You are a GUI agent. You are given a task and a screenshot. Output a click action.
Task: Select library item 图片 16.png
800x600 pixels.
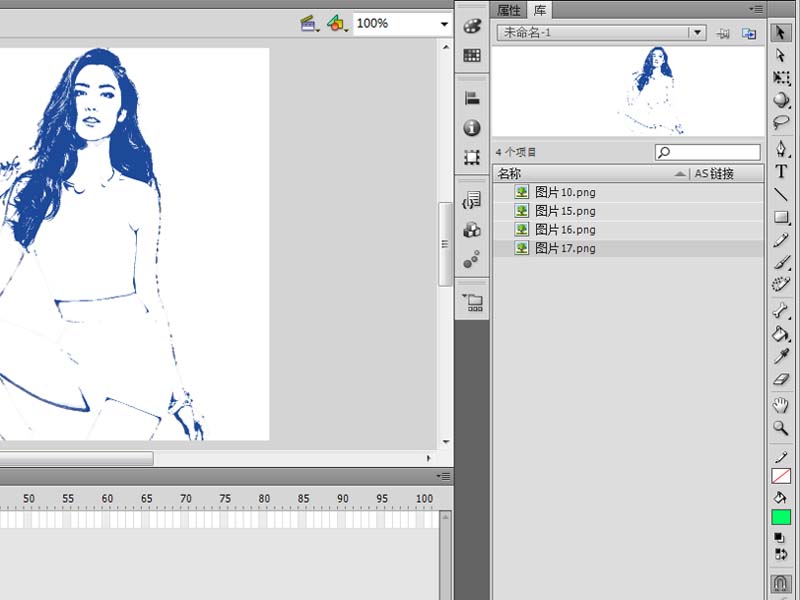coord(629,230)
